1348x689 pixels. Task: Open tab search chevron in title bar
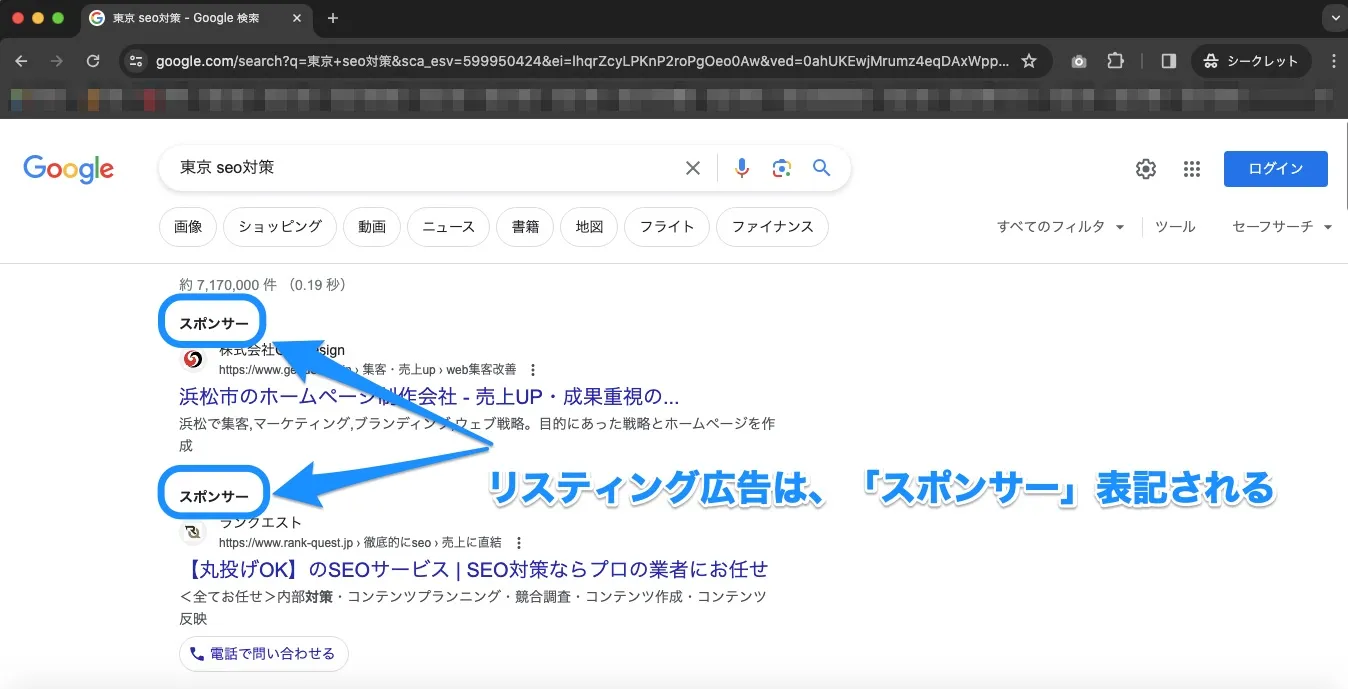1334,18
